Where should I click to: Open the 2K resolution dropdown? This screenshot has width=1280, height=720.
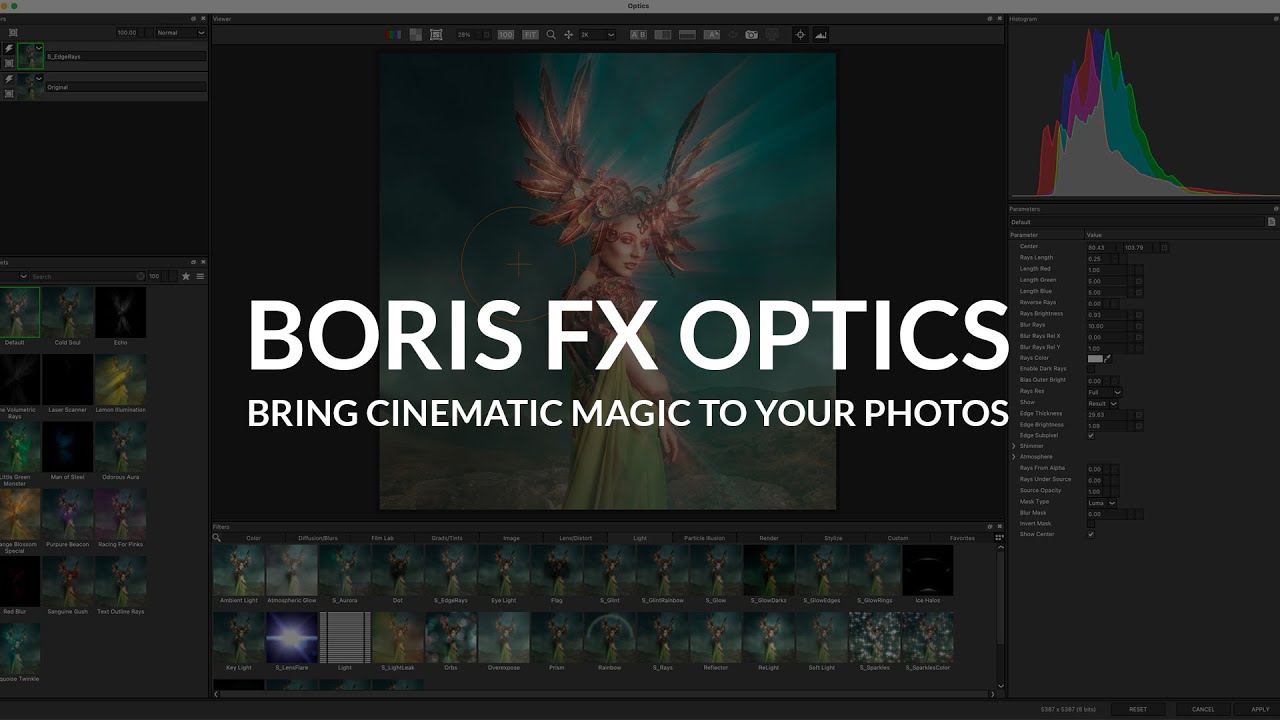pyautogui.click(x=598, y=35)
